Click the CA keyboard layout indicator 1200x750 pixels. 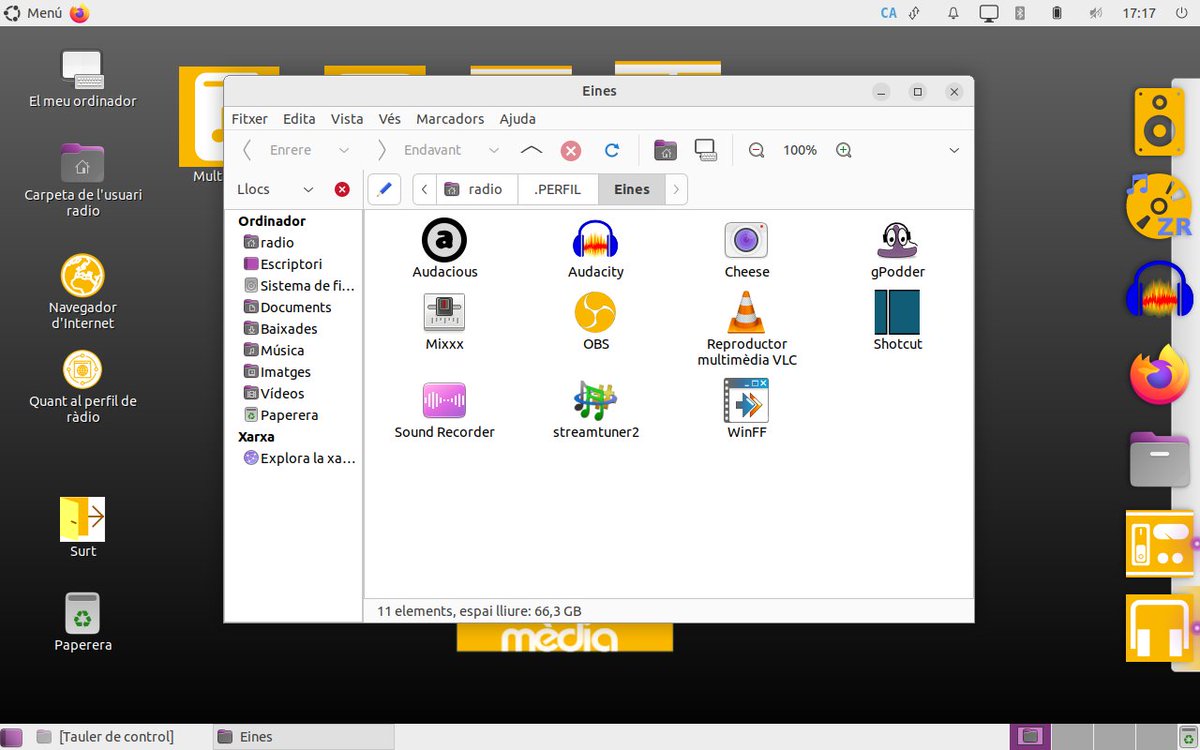tap(888, 13)
